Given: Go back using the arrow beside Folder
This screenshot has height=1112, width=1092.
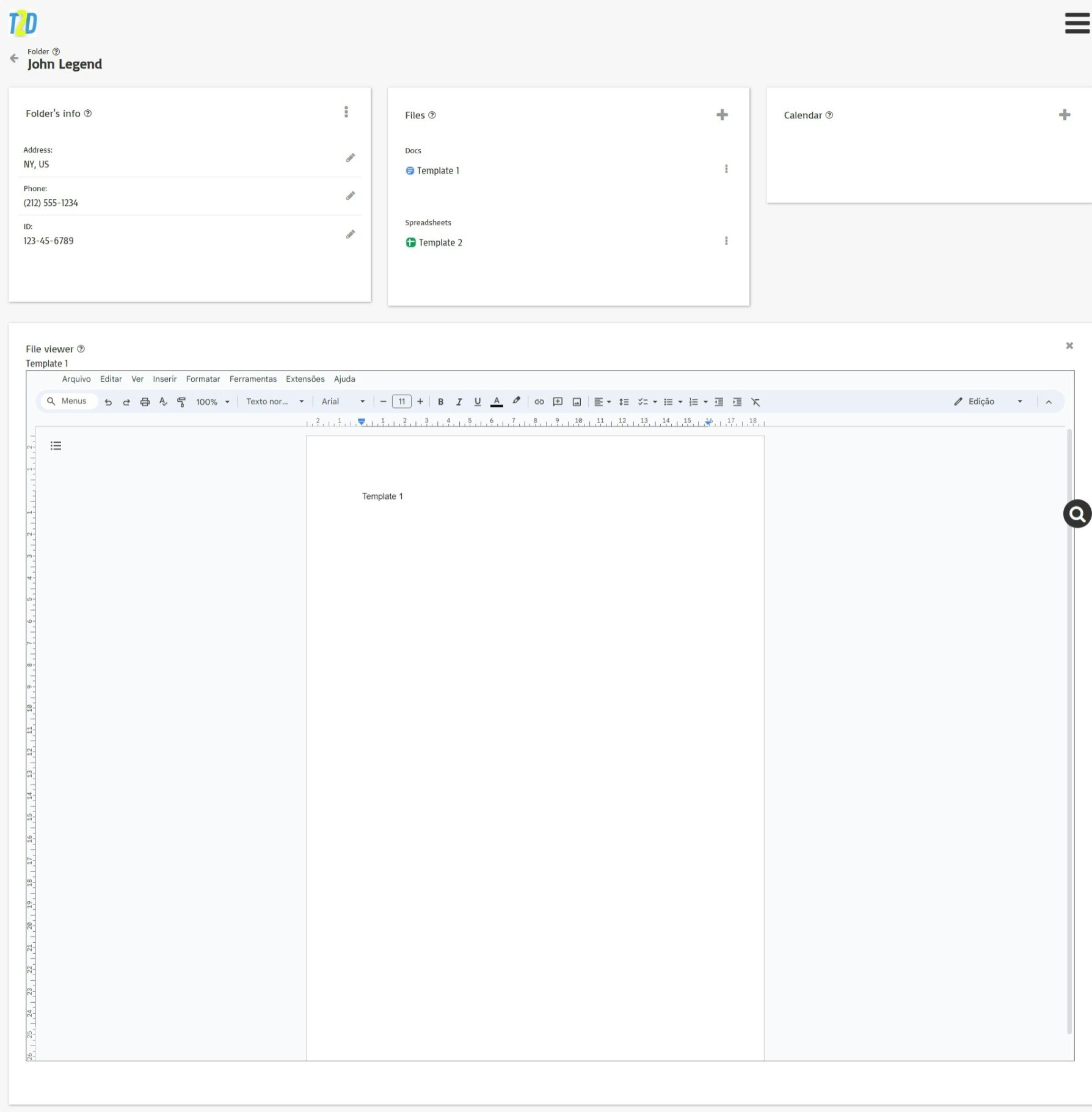Looking at the screenshot, I should click(x=14, y=58).
